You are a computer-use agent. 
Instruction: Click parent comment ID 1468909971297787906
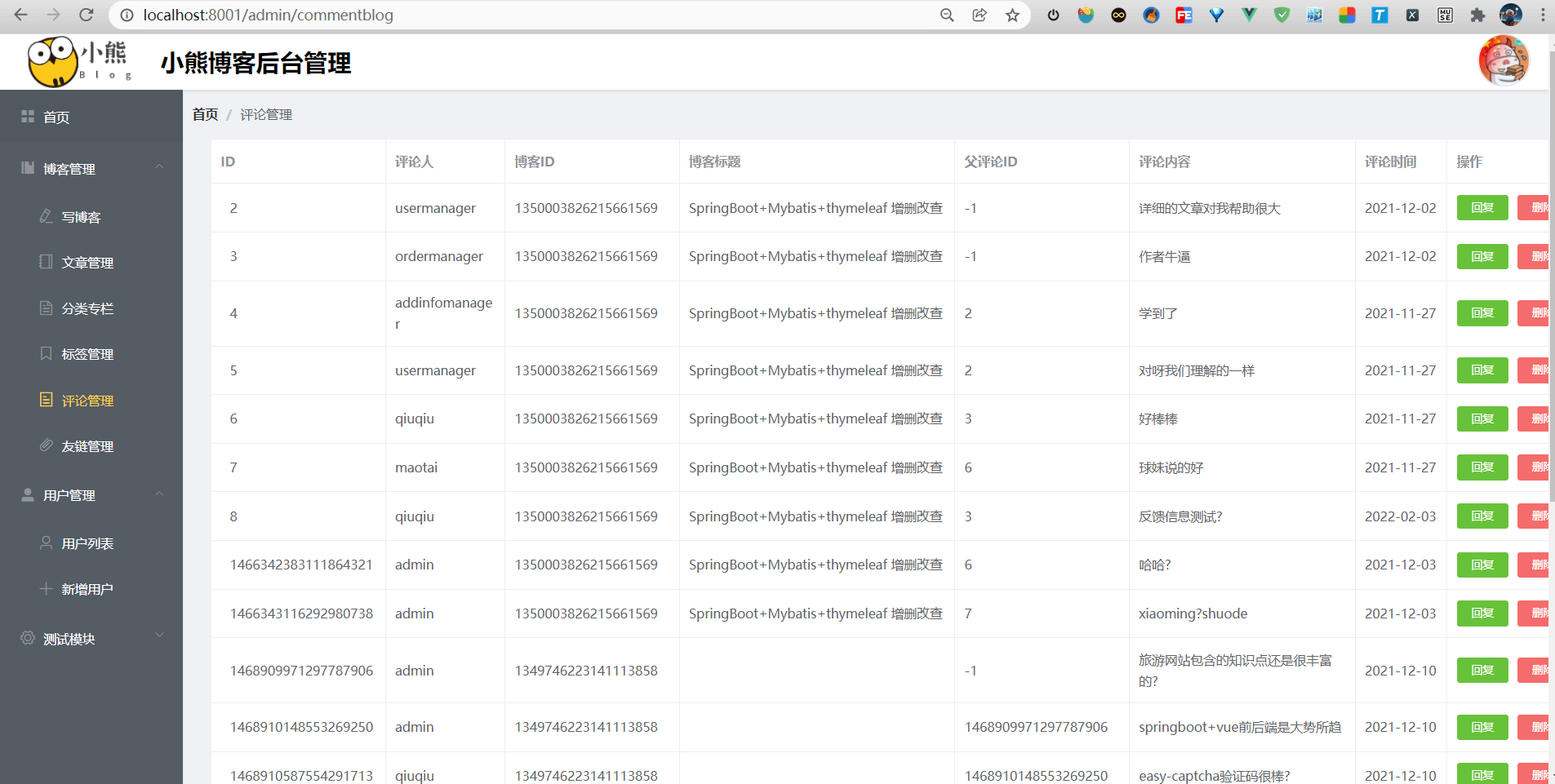click(1036, 727)
